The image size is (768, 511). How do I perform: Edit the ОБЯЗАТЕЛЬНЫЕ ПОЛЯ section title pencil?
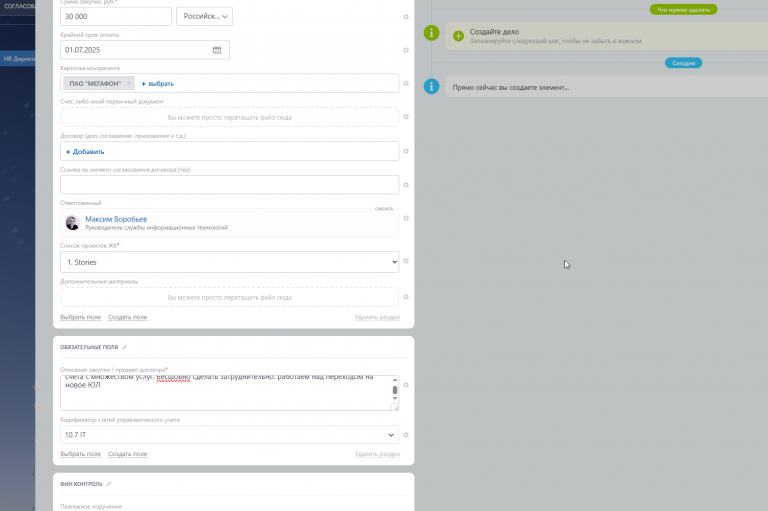coord(124,347)
